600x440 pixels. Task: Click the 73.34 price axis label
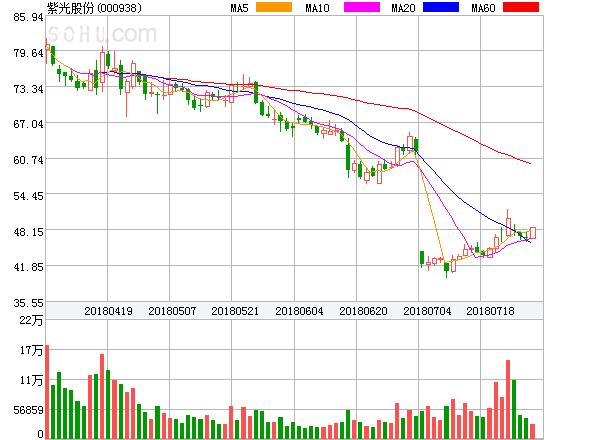click(x=28, y=89)
